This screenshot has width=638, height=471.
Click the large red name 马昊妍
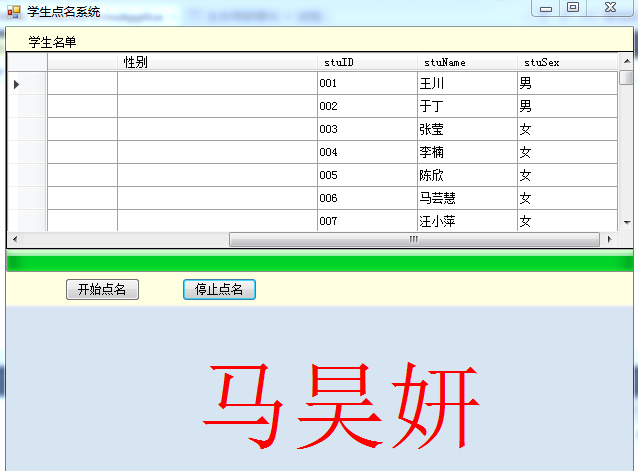[x=341, y=406]
